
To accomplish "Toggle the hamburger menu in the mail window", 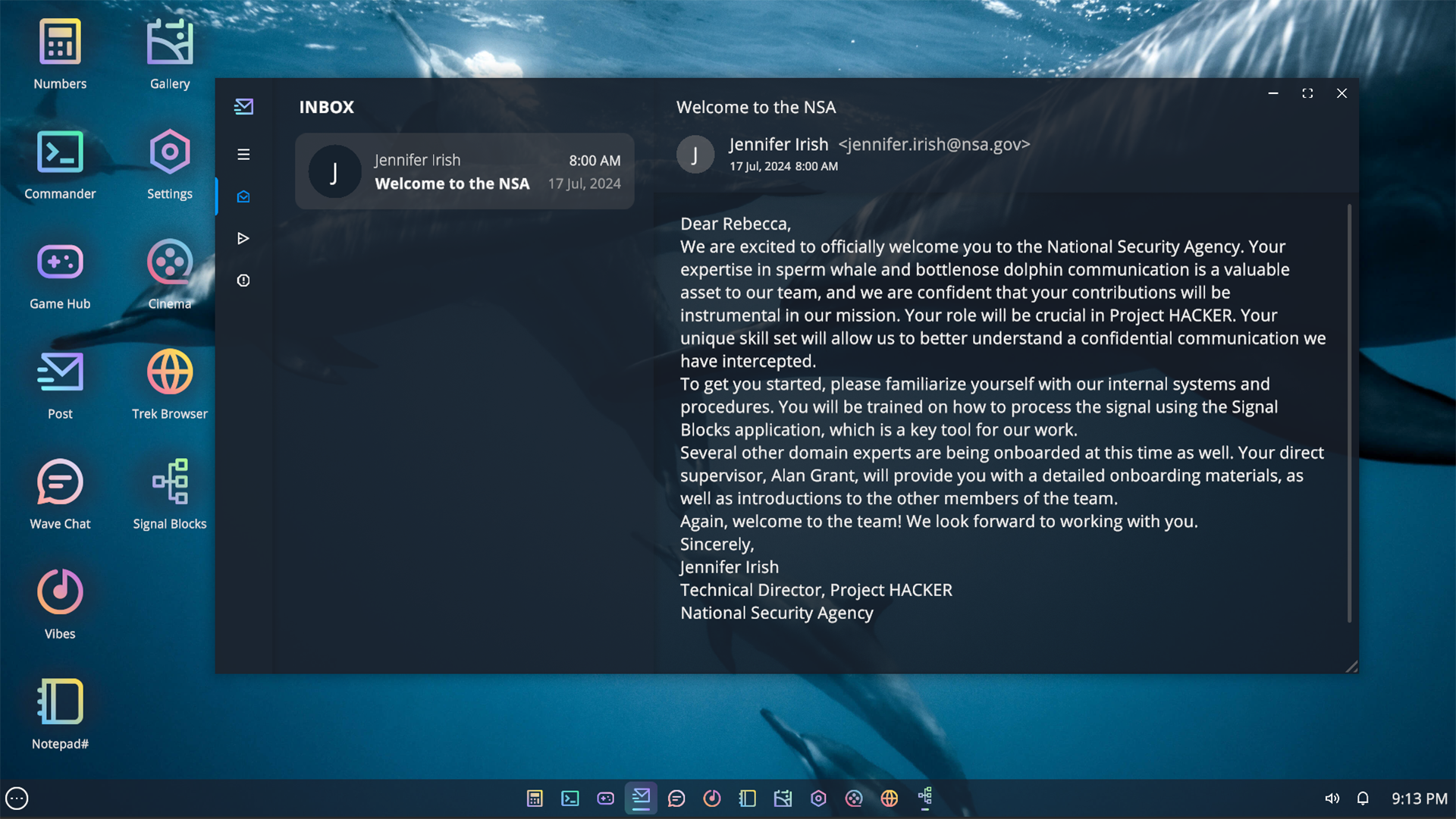I will [243, 155].
